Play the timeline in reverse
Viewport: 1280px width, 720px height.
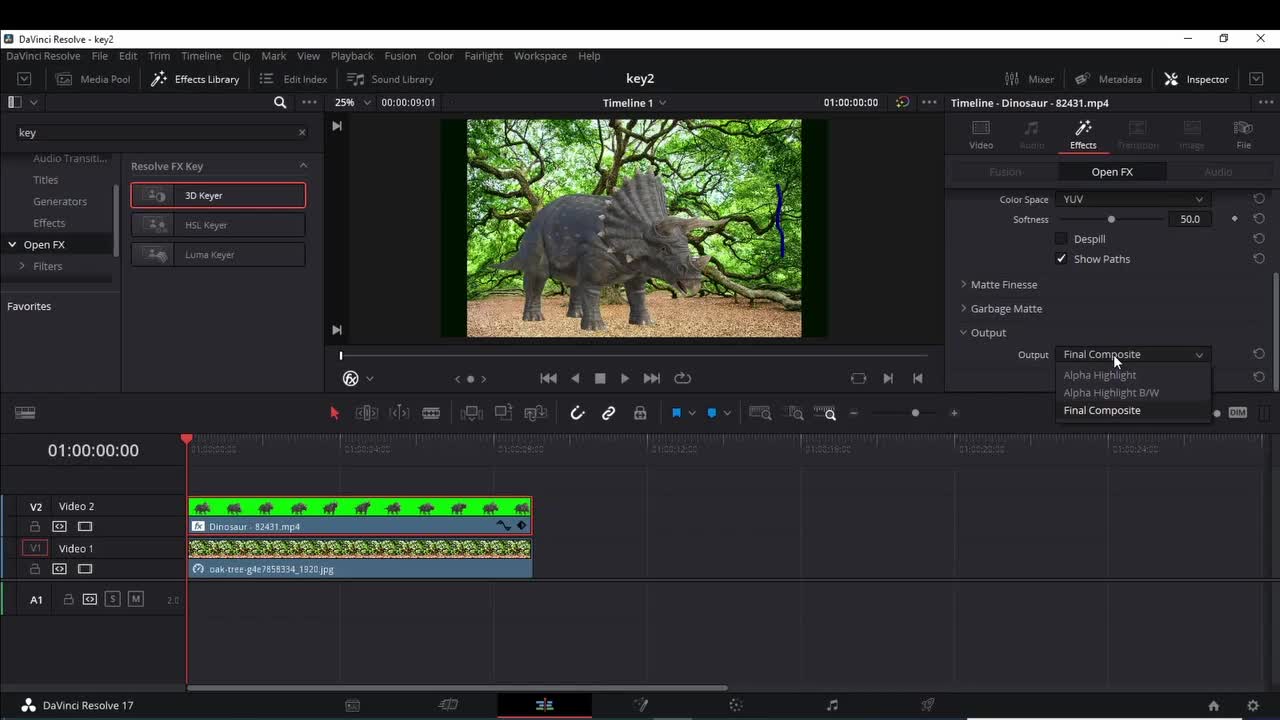(x=575, y=378)
